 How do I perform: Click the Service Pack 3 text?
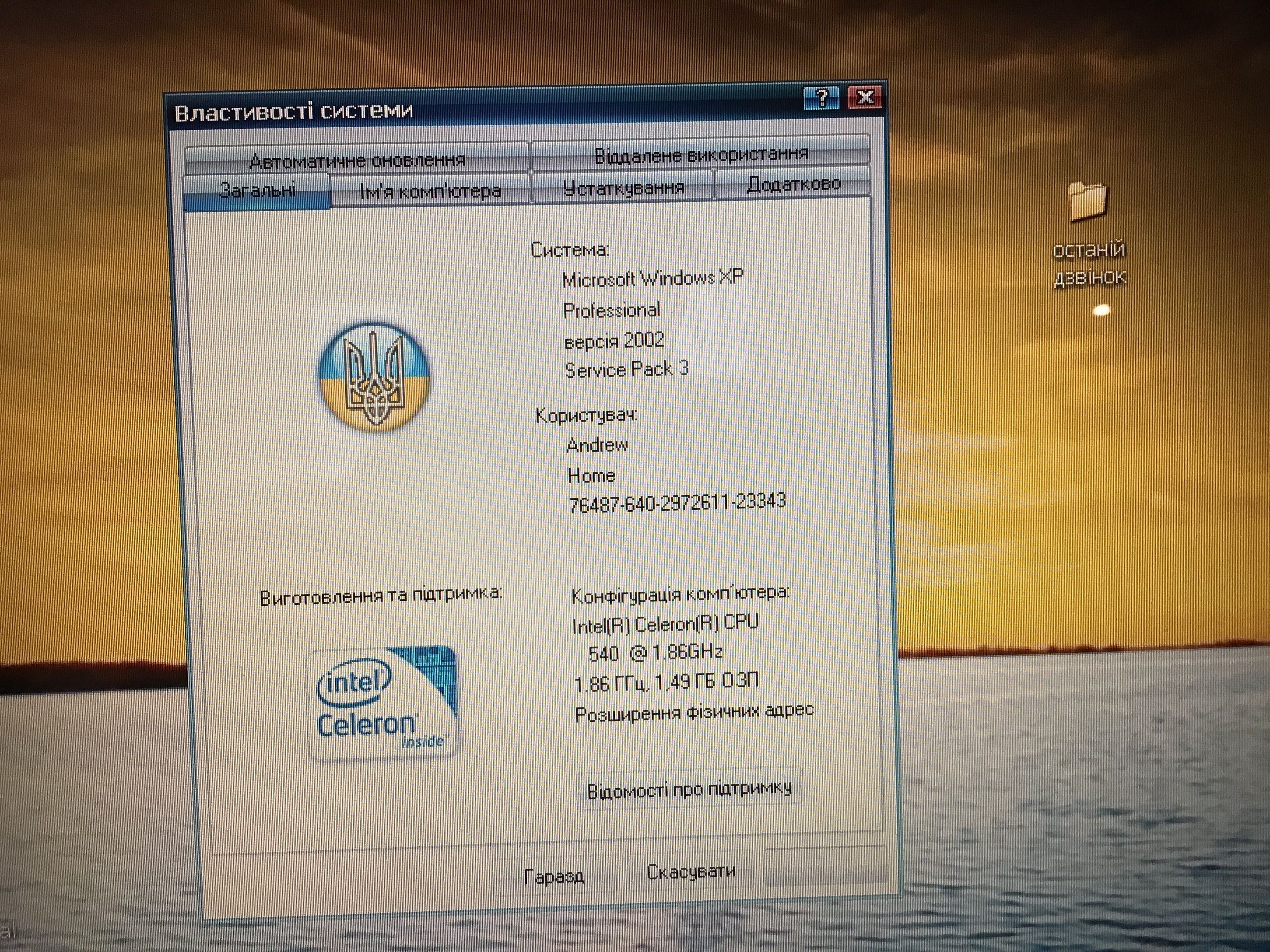tap(626, 369)
